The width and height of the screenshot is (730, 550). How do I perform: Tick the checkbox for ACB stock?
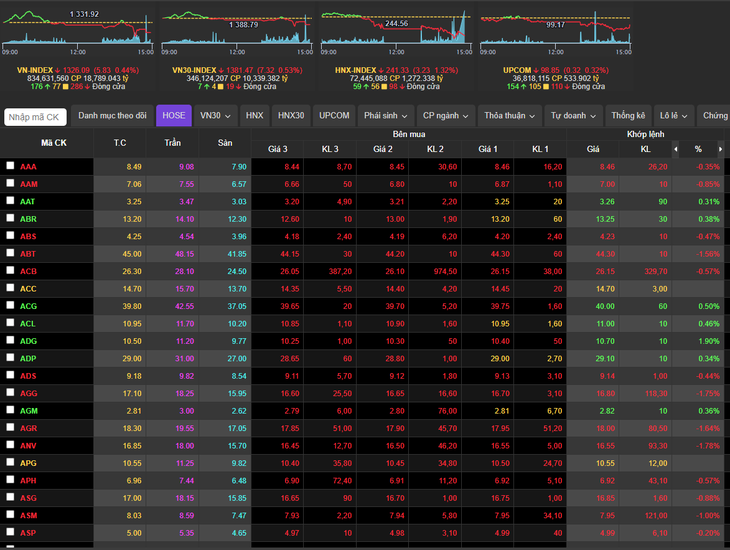point(10,270)
